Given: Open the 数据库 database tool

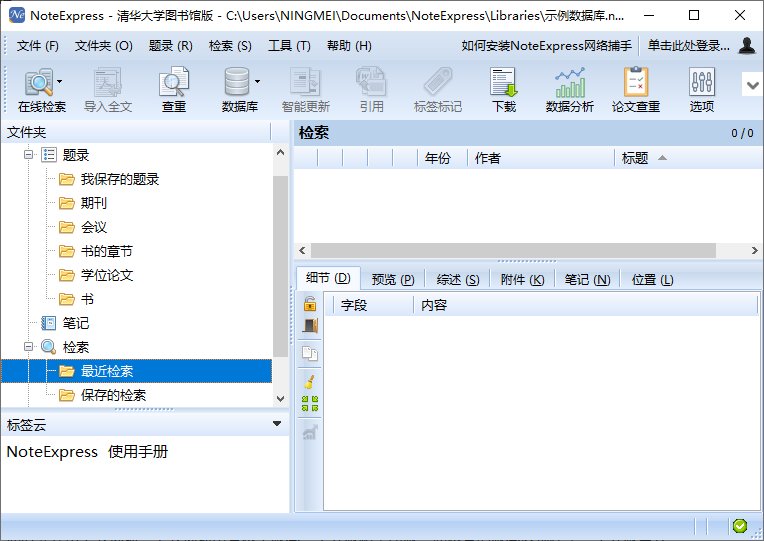Looking at the screenshot, I should pos(239,90).
